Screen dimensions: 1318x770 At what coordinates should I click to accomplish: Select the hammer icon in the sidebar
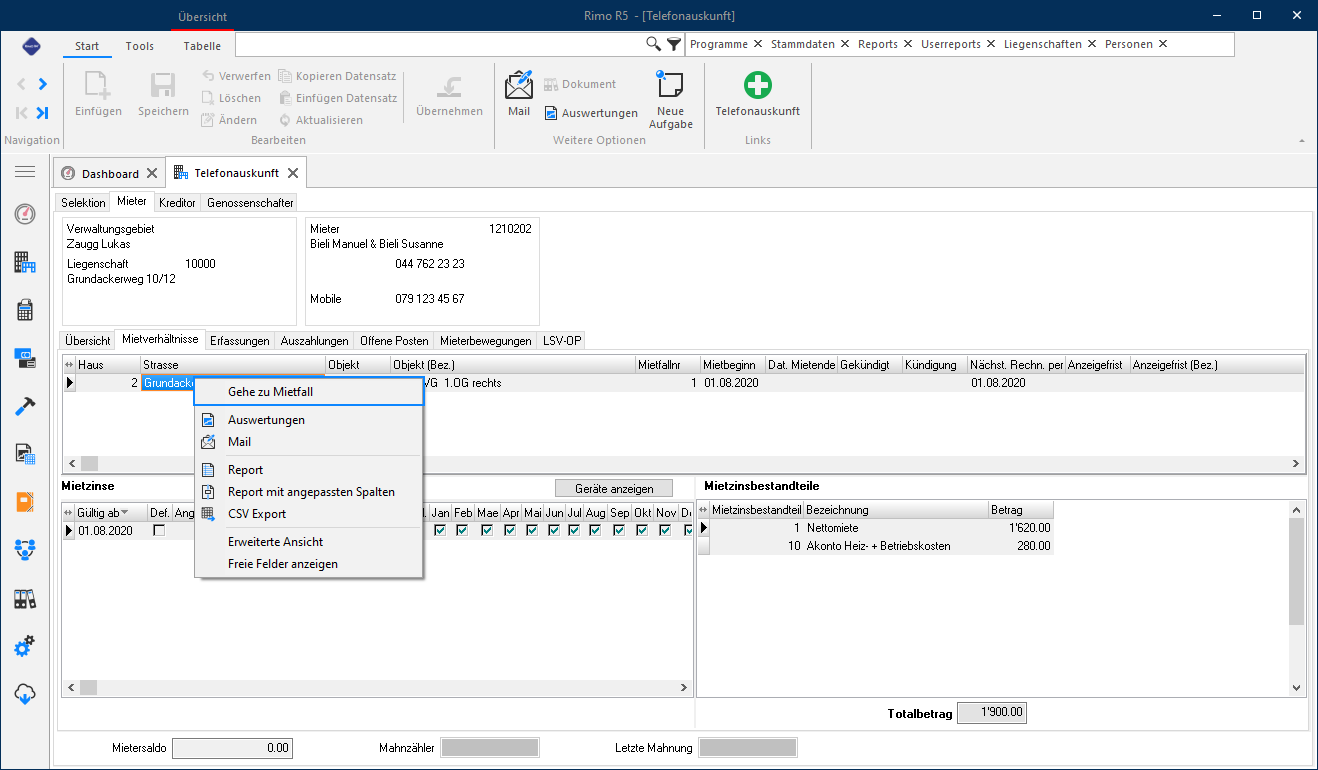pyautogui.click(x=25, y=406)
